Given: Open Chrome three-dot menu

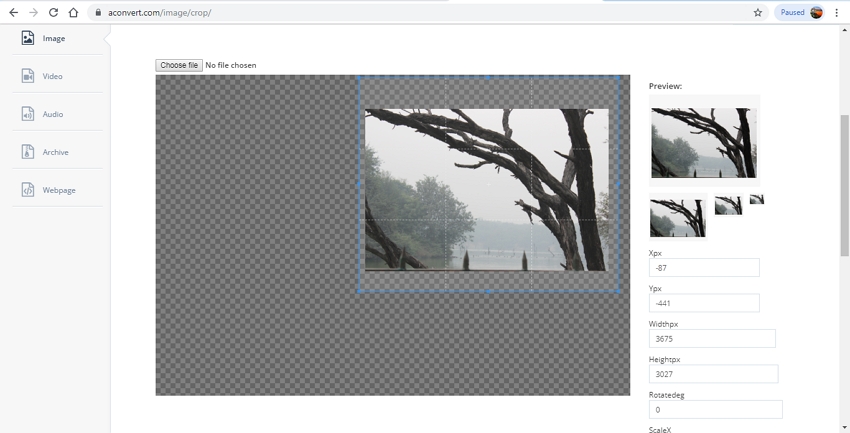Looking at the screenshot, I should pos(837,13).
